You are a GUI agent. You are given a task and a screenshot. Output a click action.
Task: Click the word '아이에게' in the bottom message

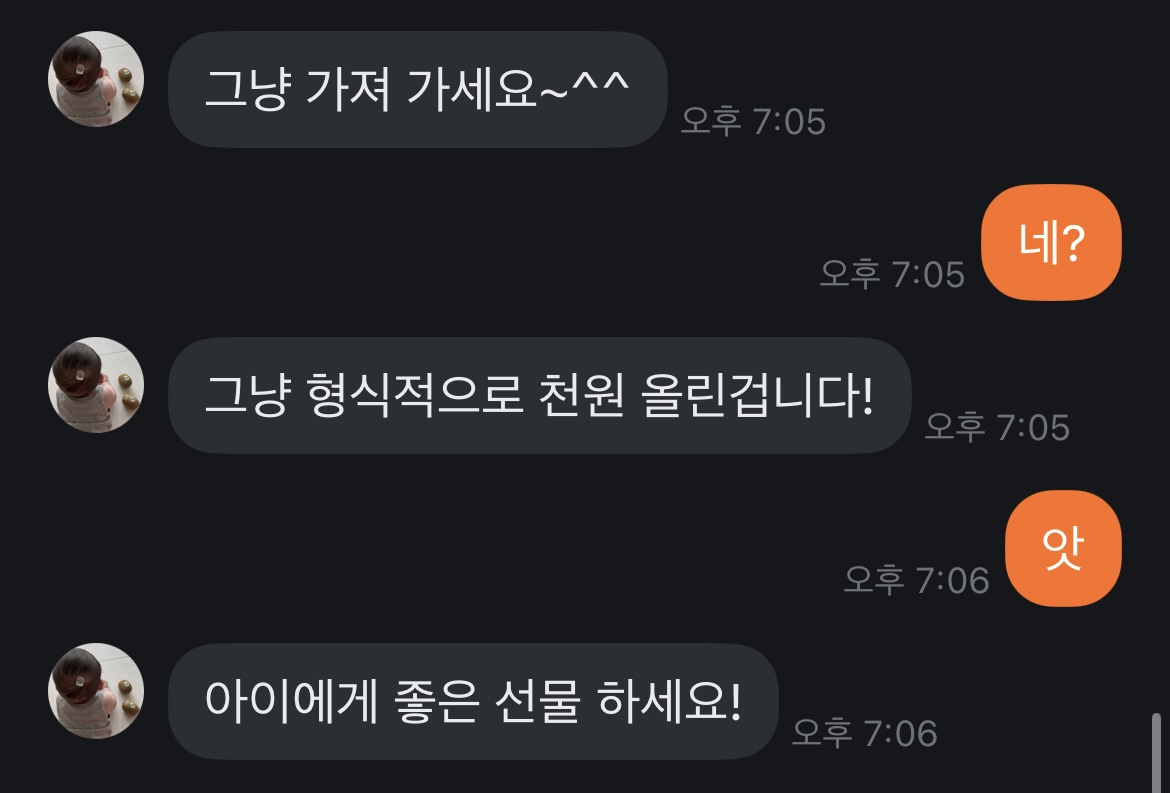tap(291, 701)
